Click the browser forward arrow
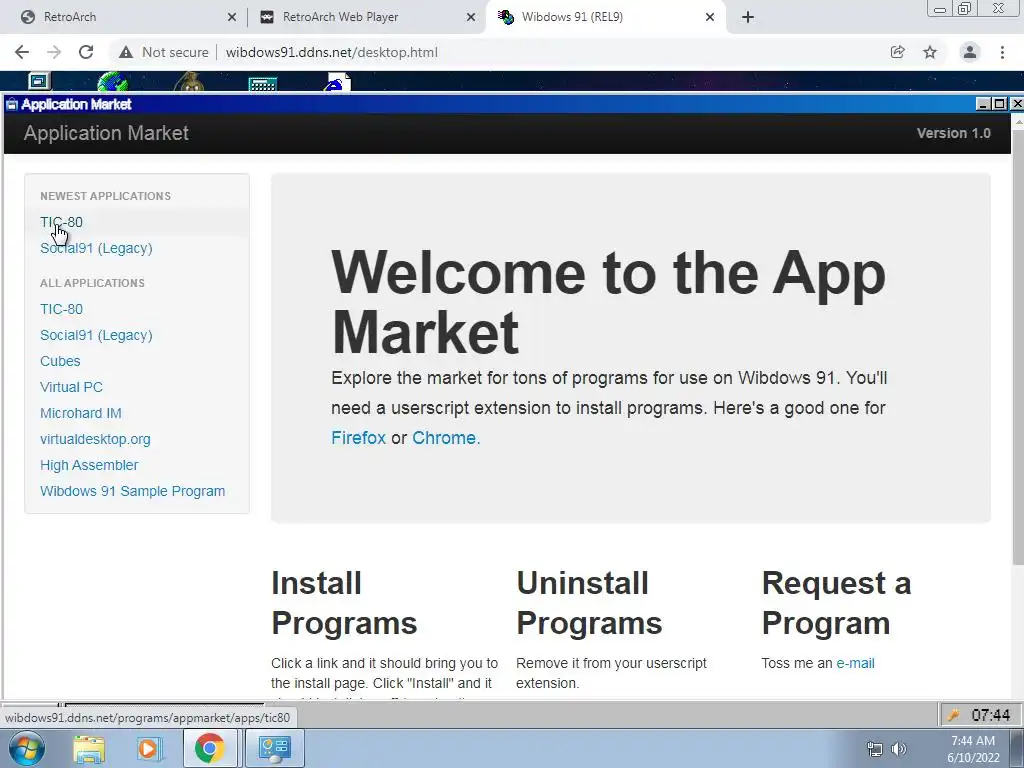This screenshot has width=1024, height=768. 54,52
